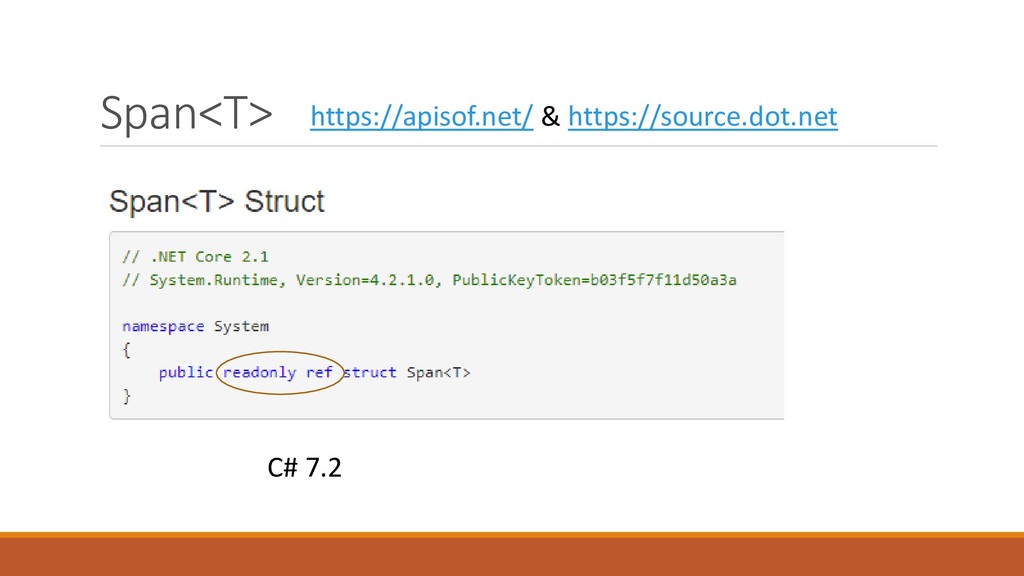Click the 'System' namespace name
1024x576 pixels.
pyautogui.click(x=242, y=326)
